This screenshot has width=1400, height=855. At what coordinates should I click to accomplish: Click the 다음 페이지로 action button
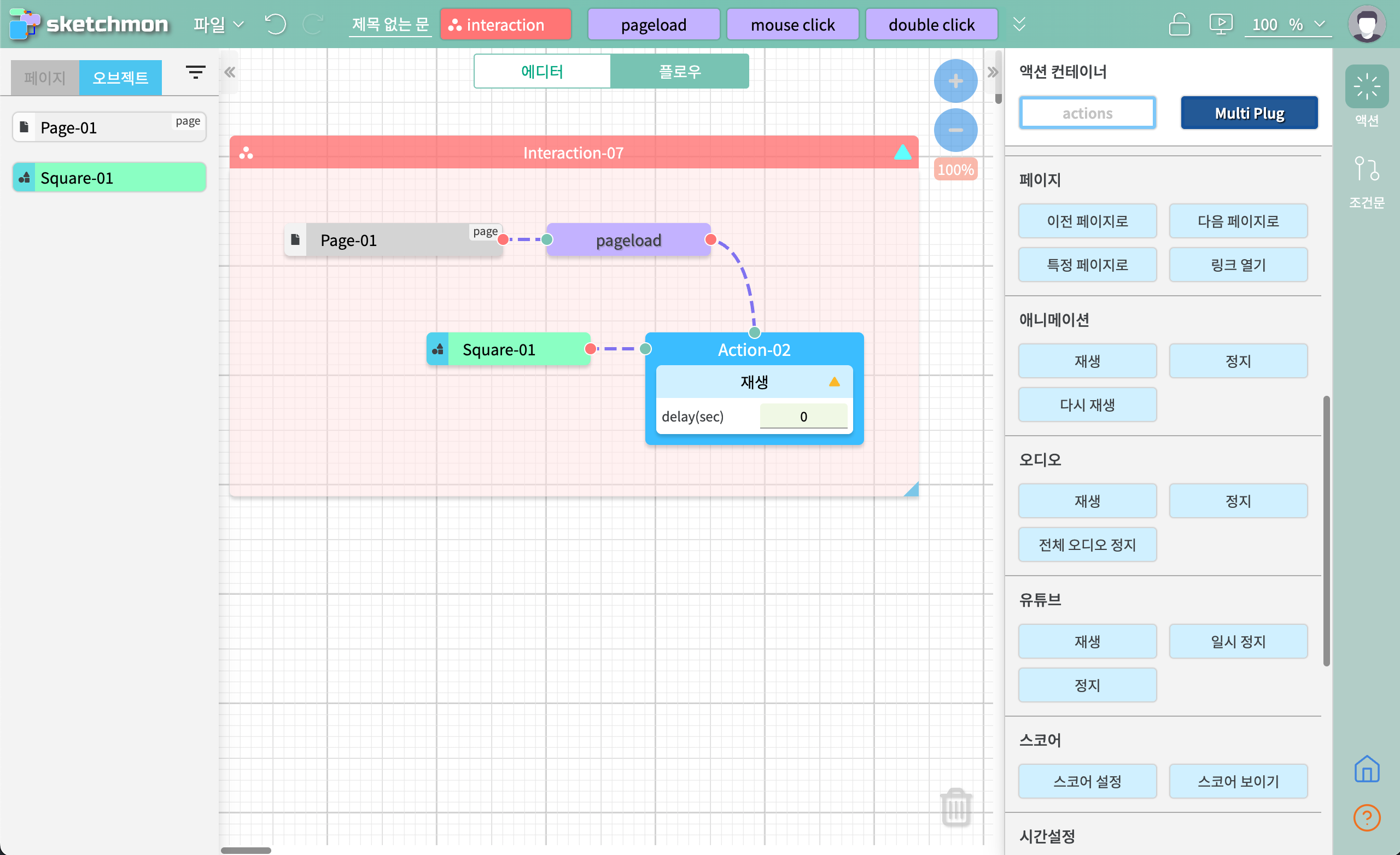1238,221
